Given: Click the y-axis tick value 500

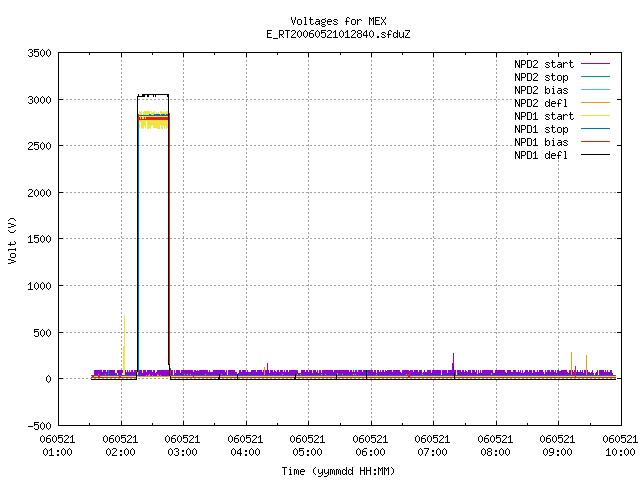Looking at the screenshot, I should [42, 333].
